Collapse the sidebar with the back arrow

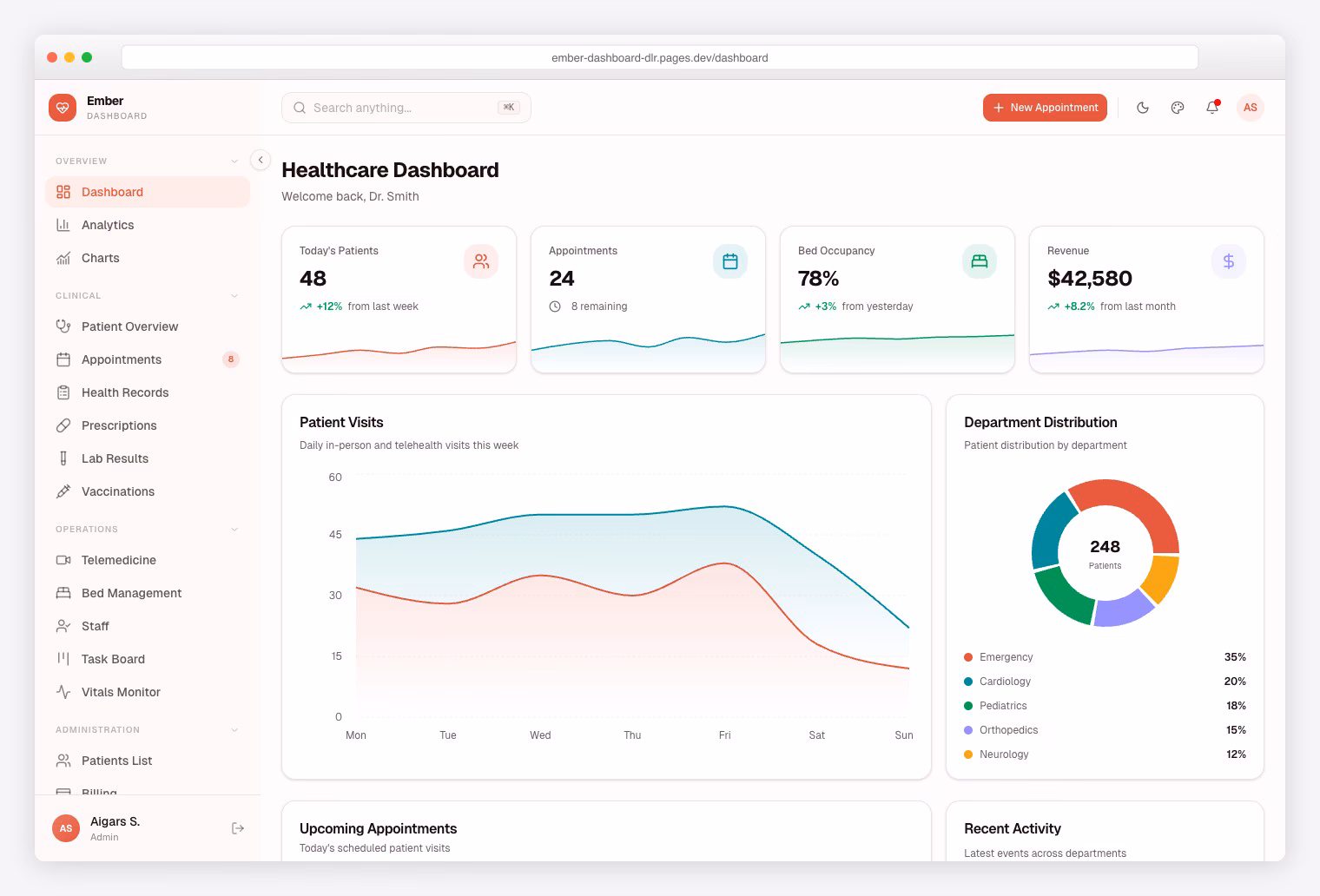(261, 160)
